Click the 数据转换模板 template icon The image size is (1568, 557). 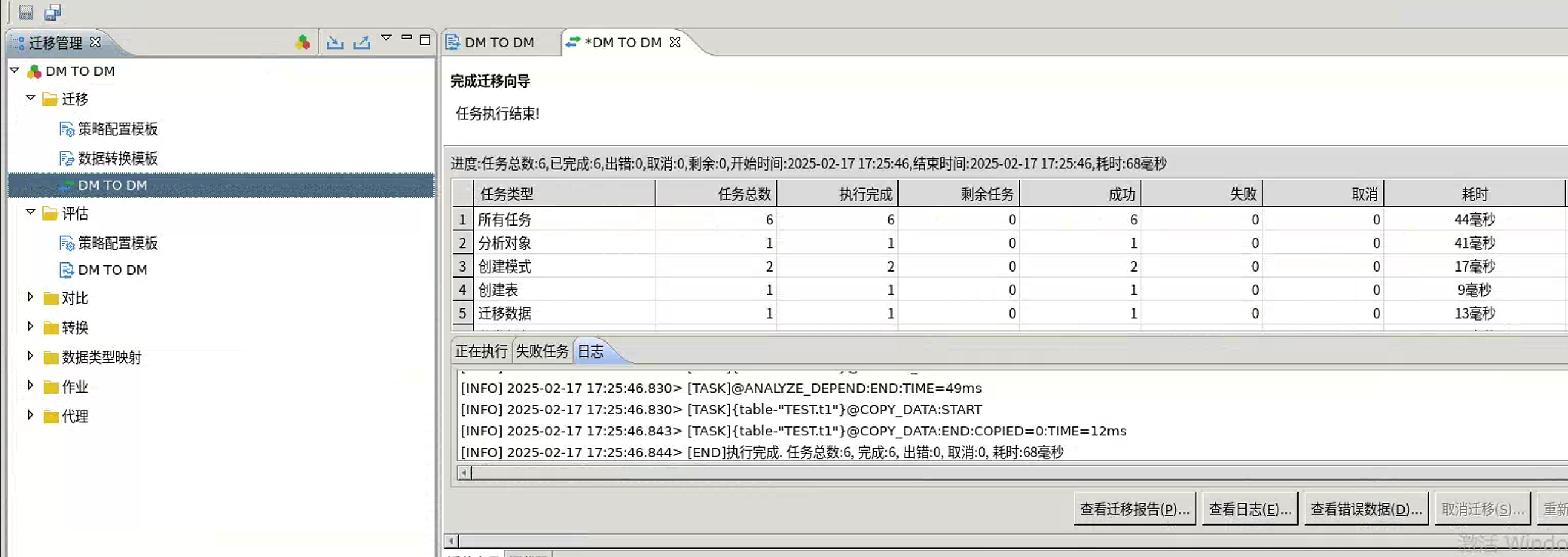(x=67, y=158)
